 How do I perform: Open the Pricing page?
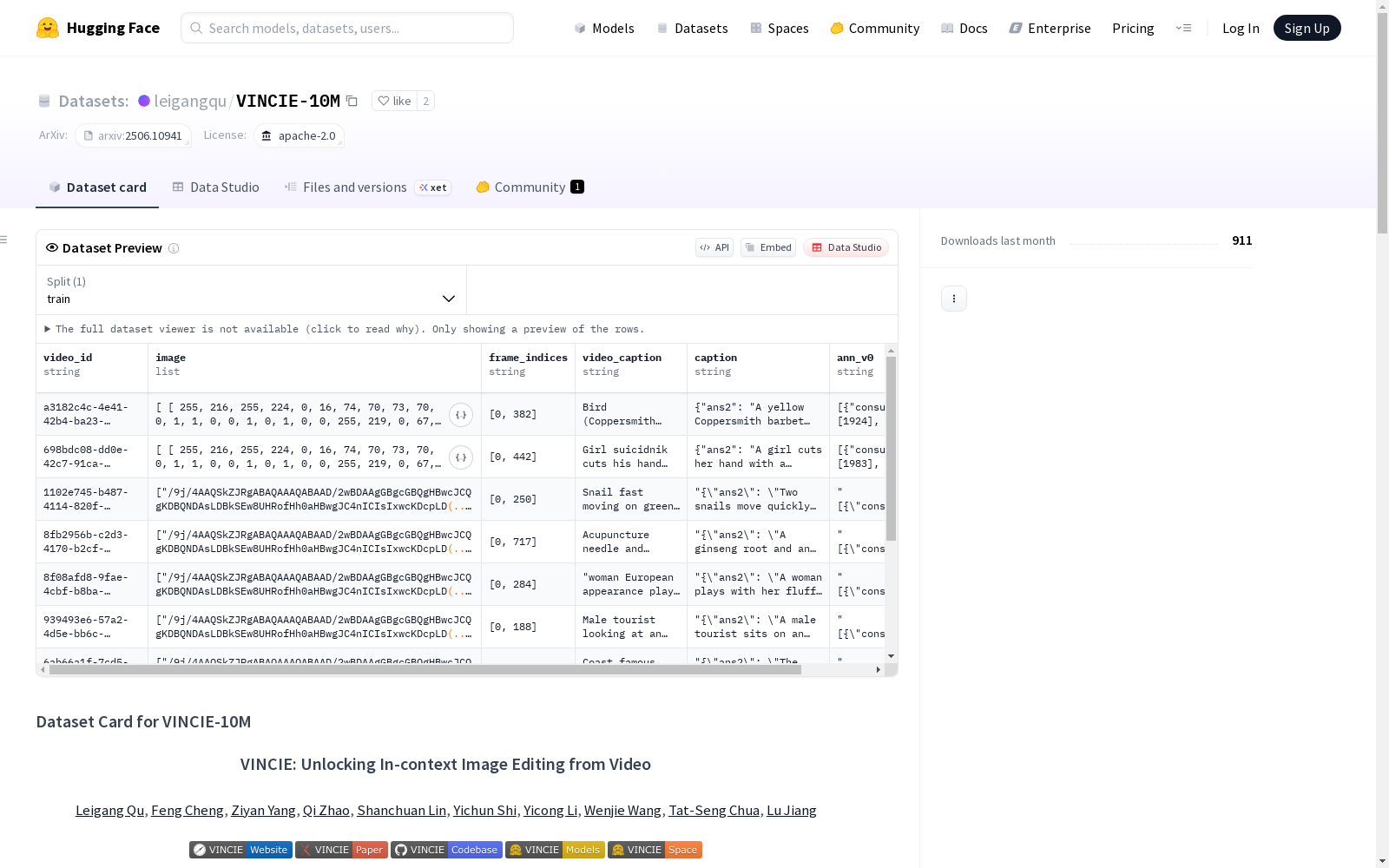coord(1133,28)
